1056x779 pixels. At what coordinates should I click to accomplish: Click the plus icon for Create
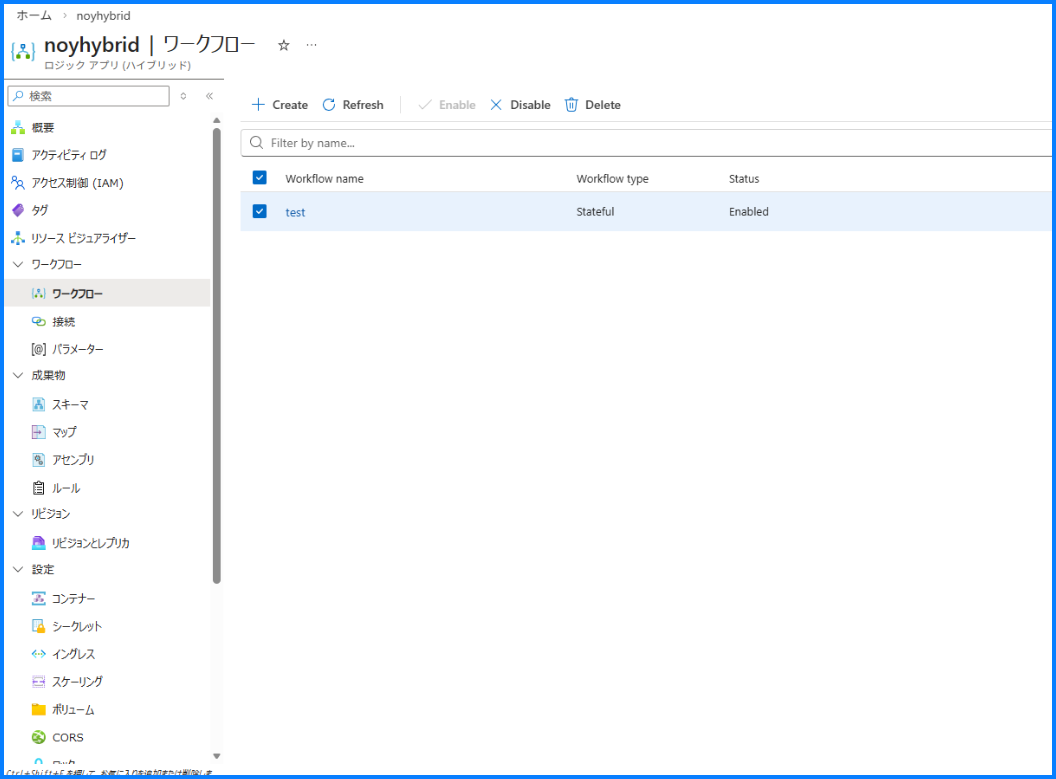click(x=258, y=104)
